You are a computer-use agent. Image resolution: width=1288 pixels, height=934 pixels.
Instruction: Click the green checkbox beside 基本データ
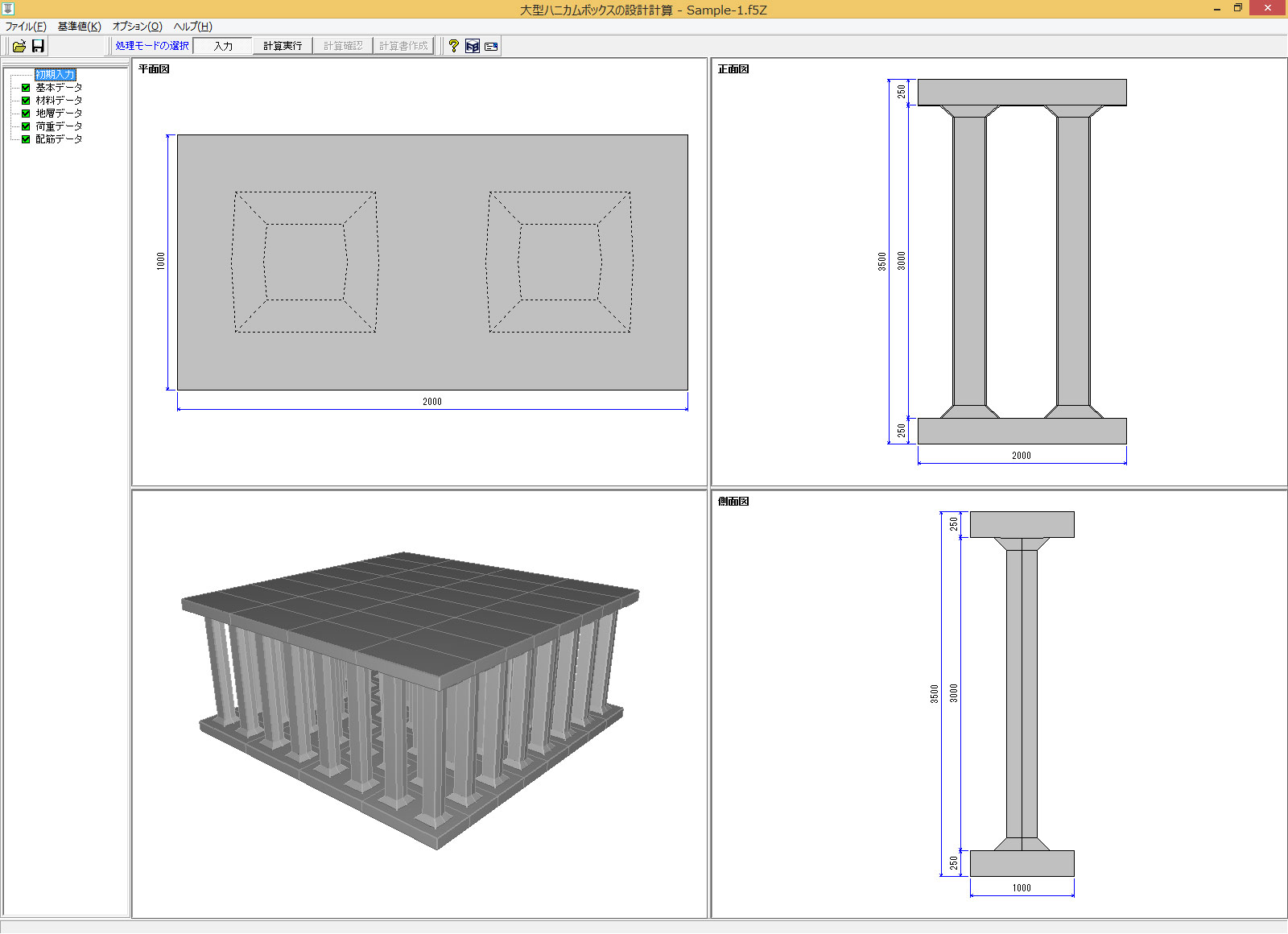point(26,88)
